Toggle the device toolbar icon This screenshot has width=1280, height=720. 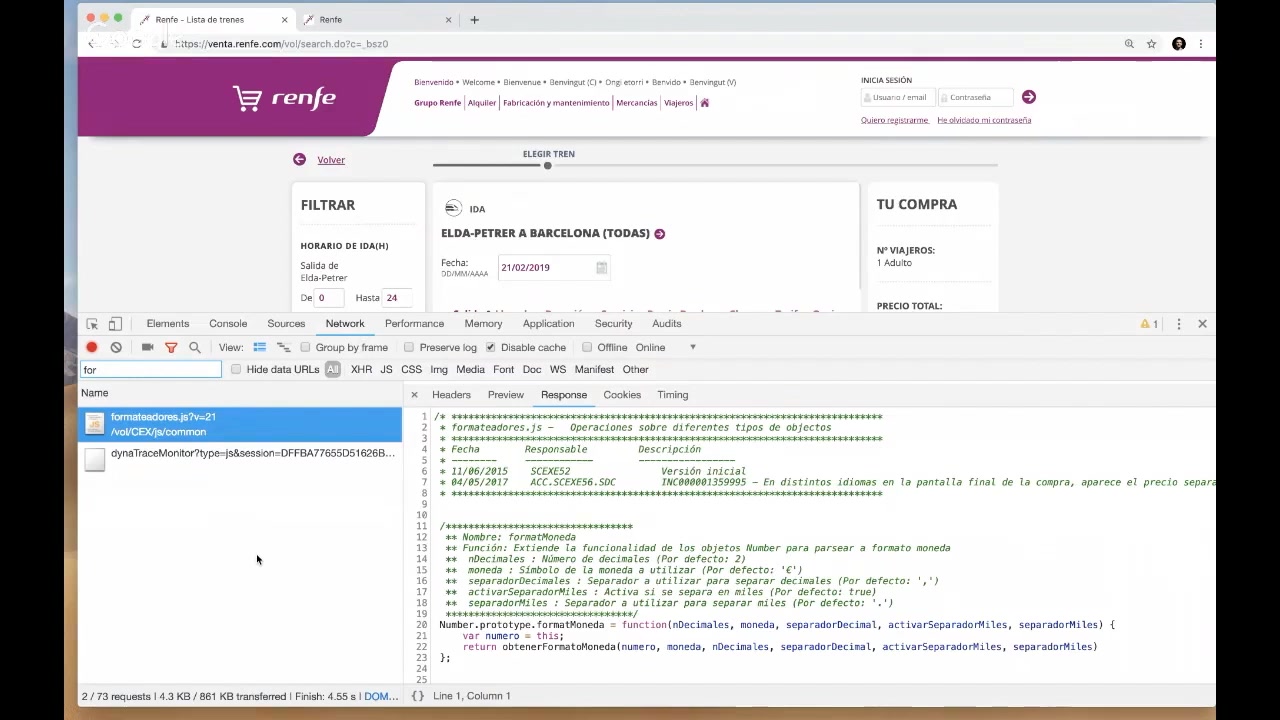click(115, 324)
